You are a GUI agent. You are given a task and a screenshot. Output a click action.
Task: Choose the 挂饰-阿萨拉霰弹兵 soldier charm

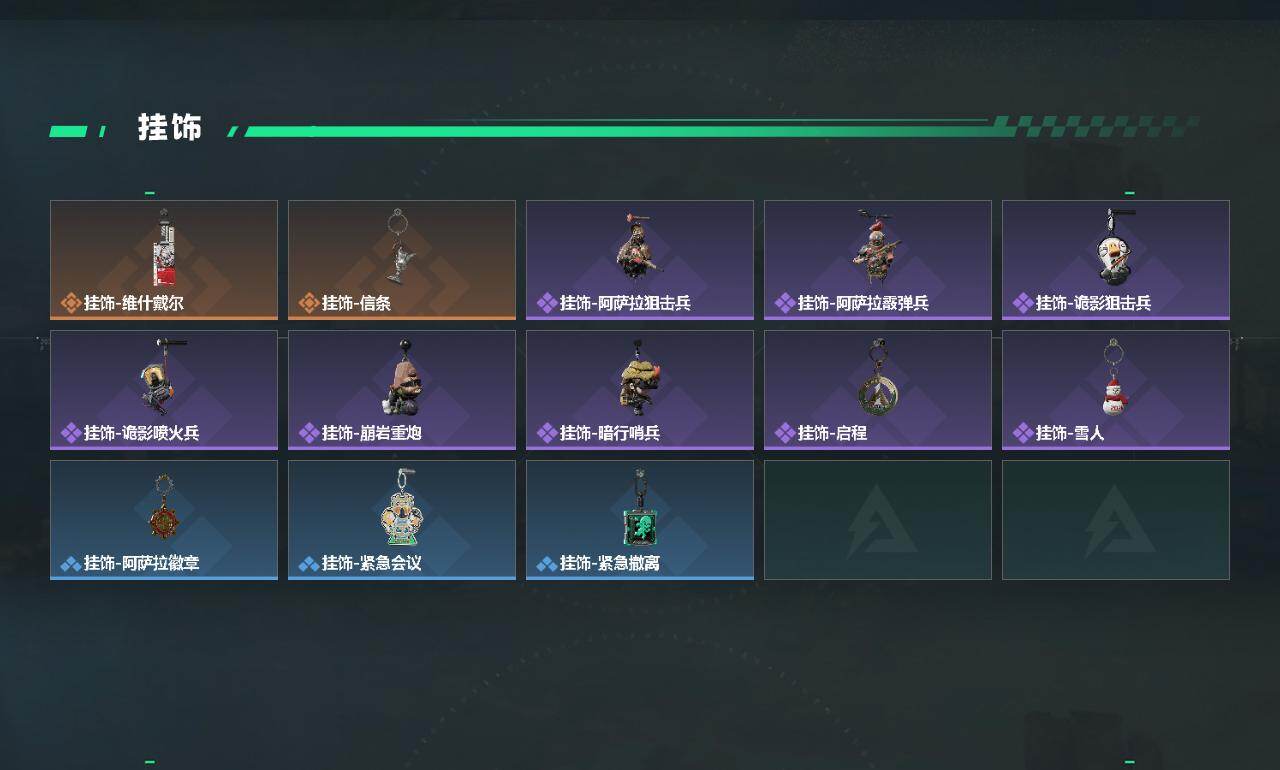pyautogui.click(x=876, y=246)
